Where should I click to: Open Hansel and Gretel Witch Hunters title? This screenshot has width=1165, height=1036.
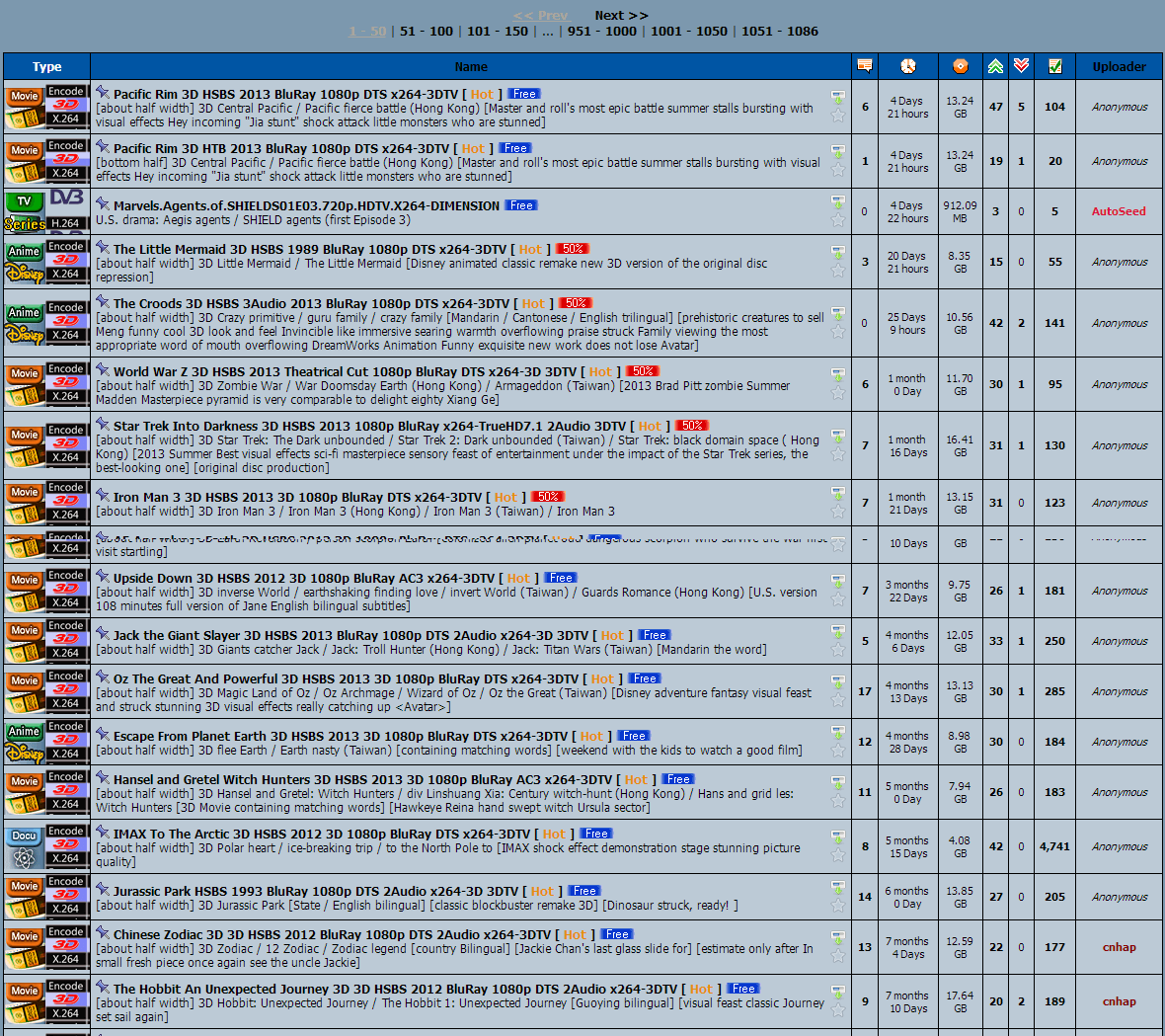coord(362,779)
